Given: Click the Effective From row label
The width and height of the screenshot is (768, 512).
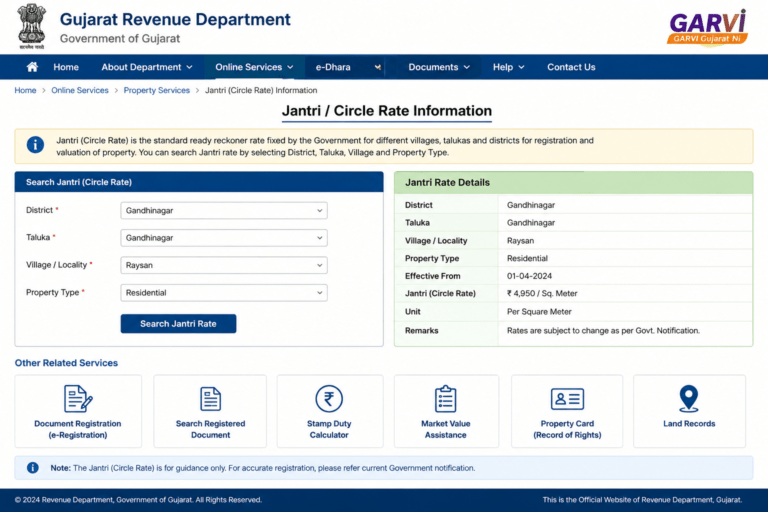Looking at the screenshot, I should 432,276.
